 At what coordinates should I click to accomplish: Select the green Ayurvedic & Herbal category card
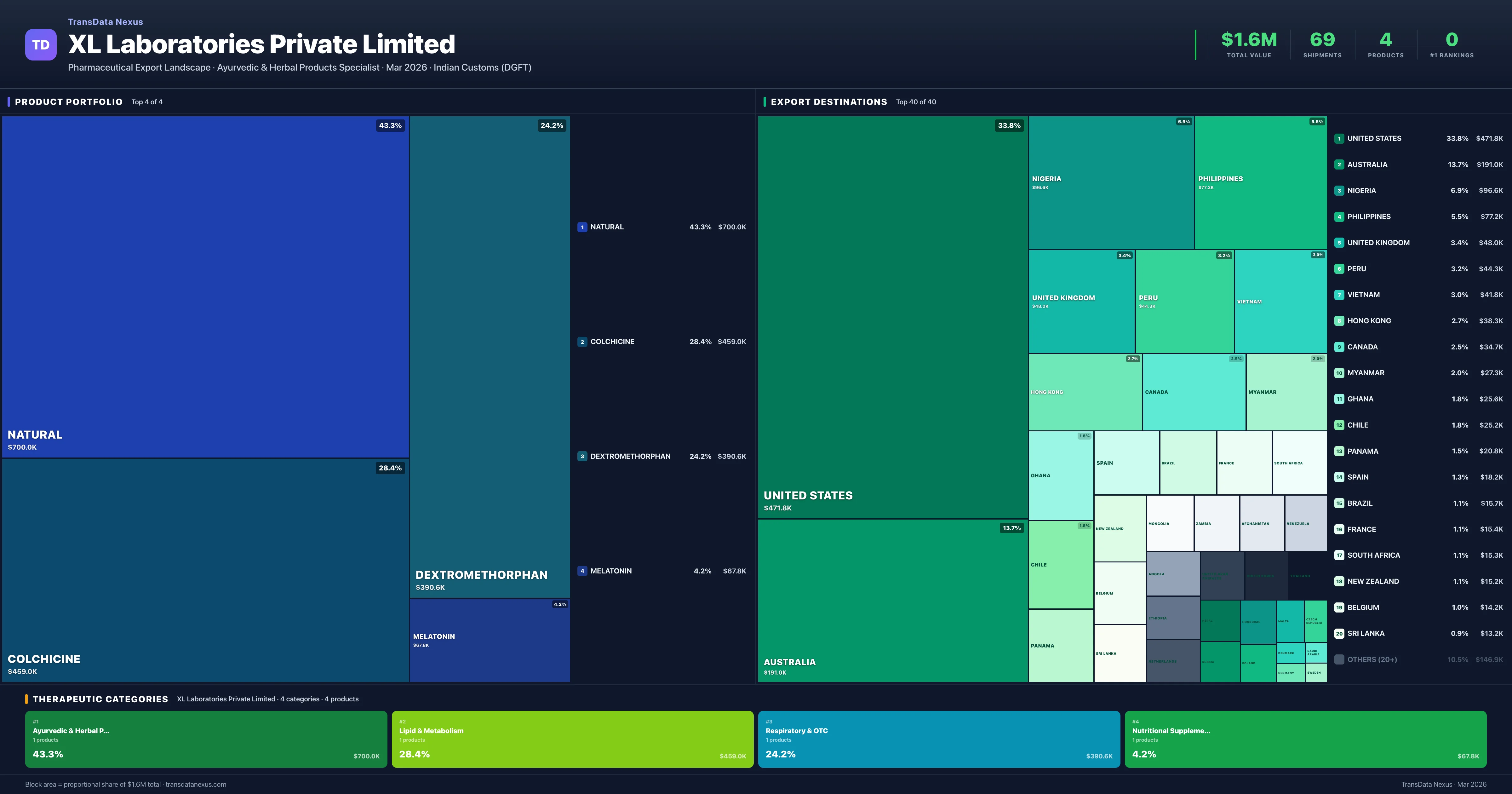pyautogui.click(x=205, y=739)
